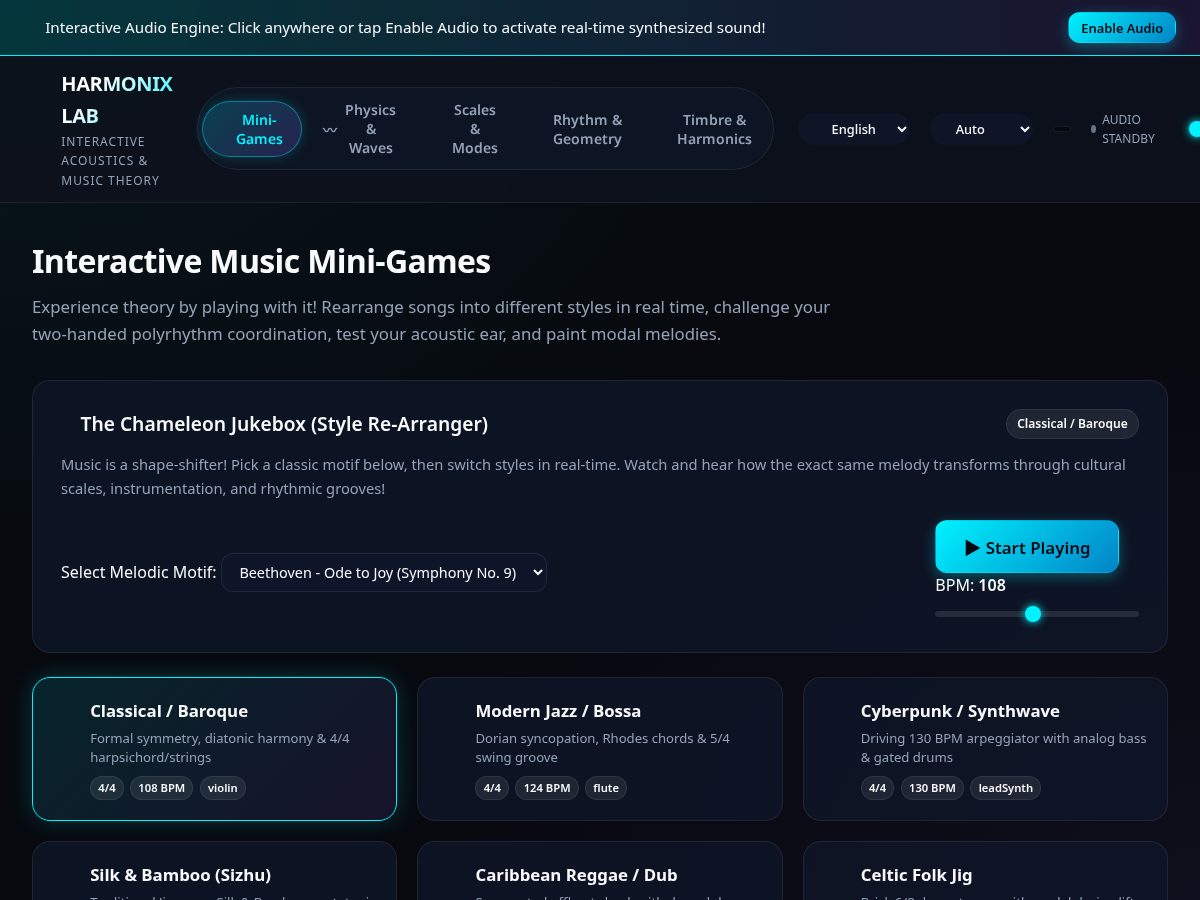Click the flute instrument tag

606,788
